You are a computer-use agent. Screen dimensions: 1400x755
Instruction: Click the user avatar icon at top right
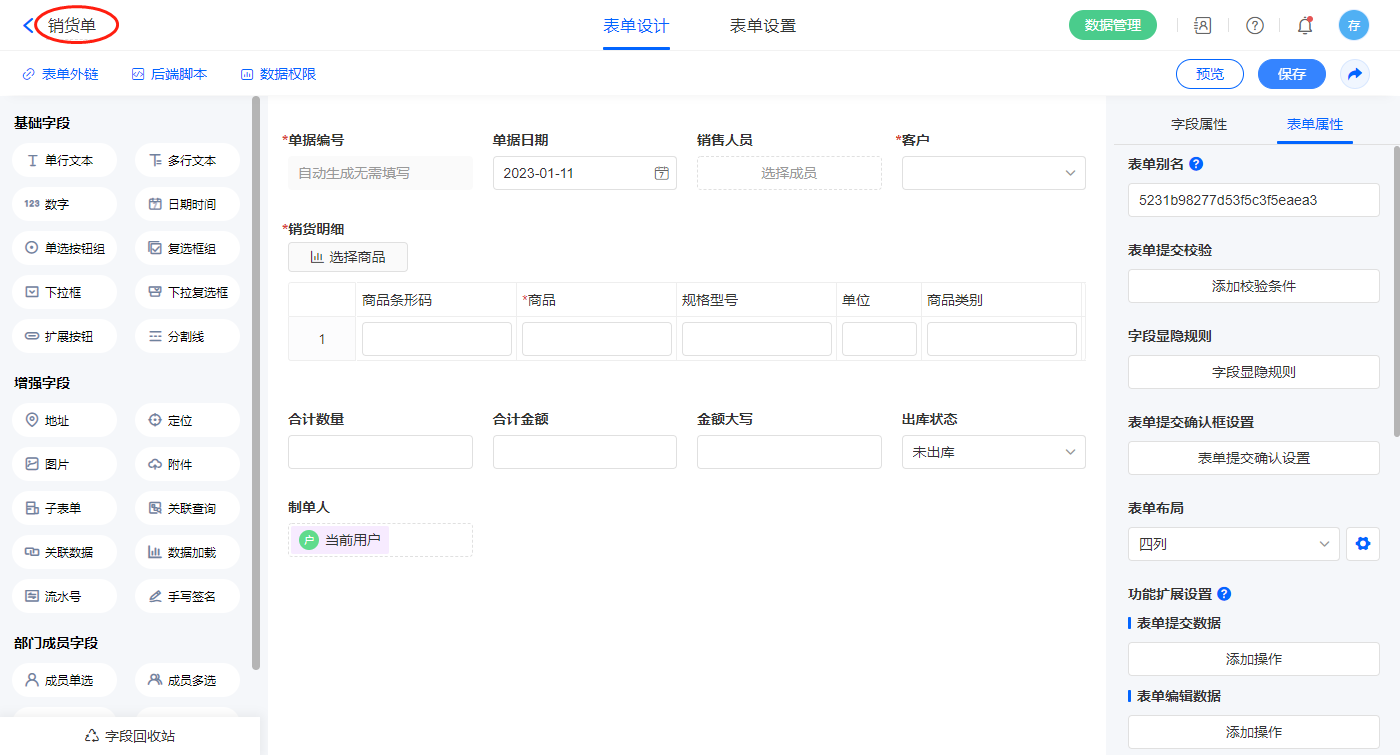pos(1353,26)
